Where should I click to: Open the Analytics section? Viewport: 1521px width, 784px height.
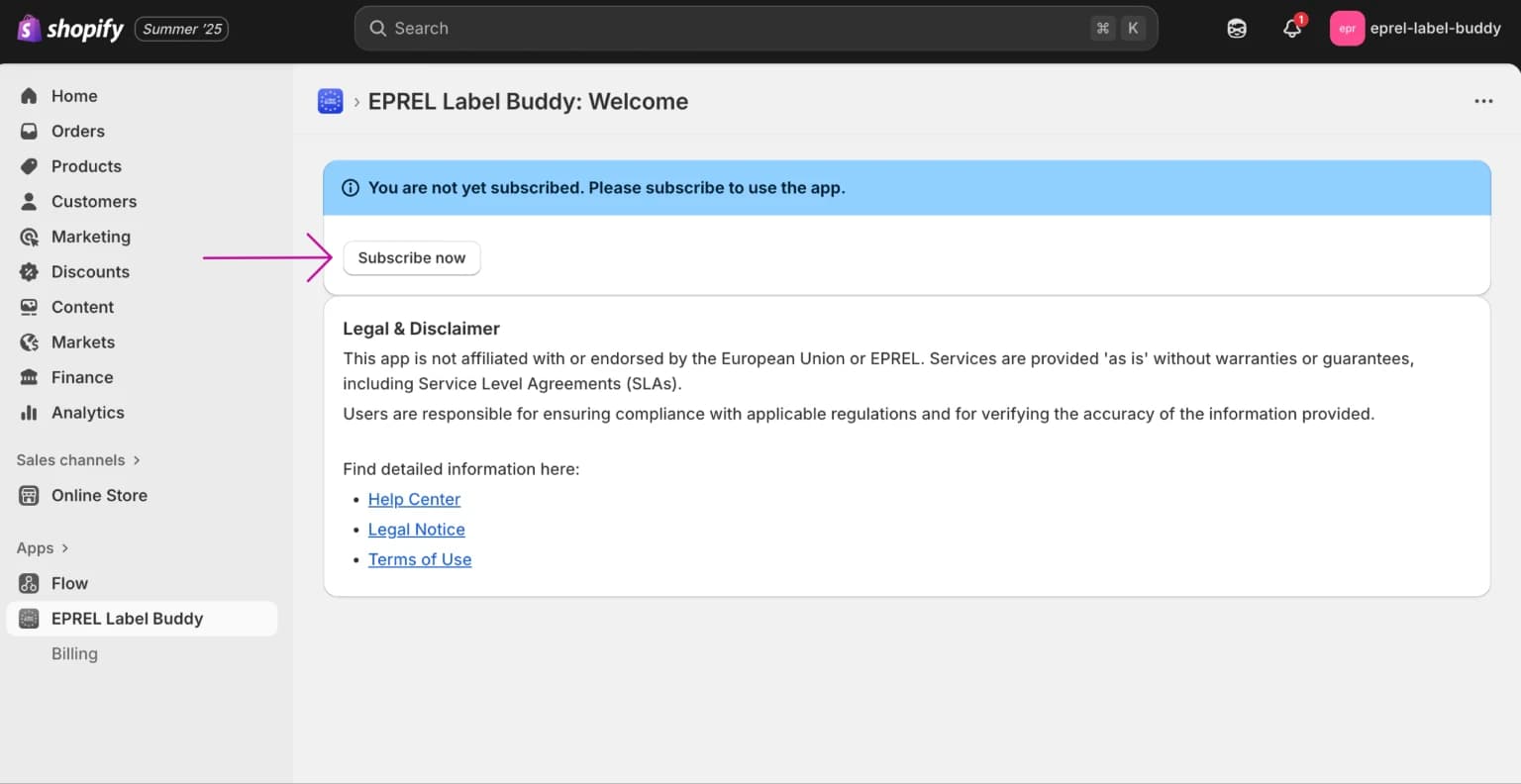point(88,413)
